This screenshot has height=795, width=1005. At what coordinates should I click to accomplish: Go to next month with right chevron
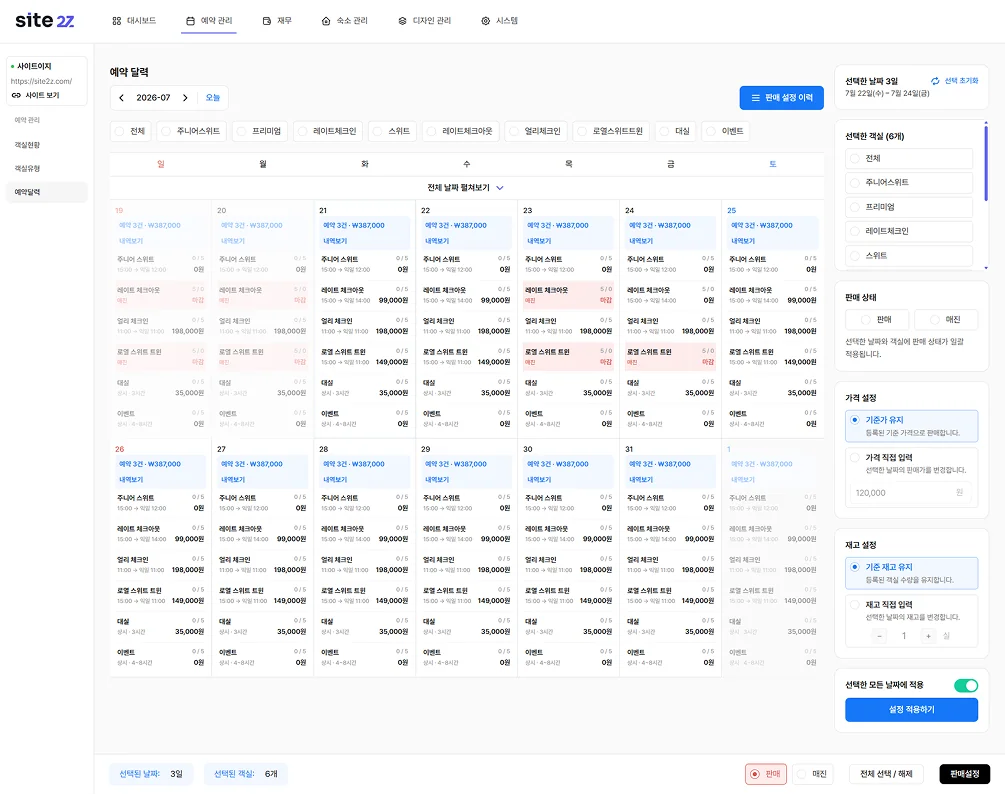(185, 98)
